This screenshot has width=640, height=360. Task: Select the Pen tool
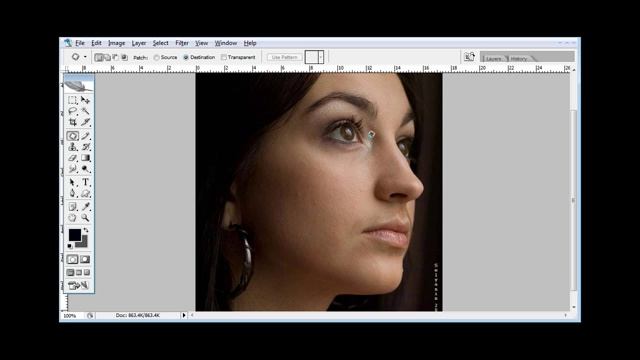73,193
